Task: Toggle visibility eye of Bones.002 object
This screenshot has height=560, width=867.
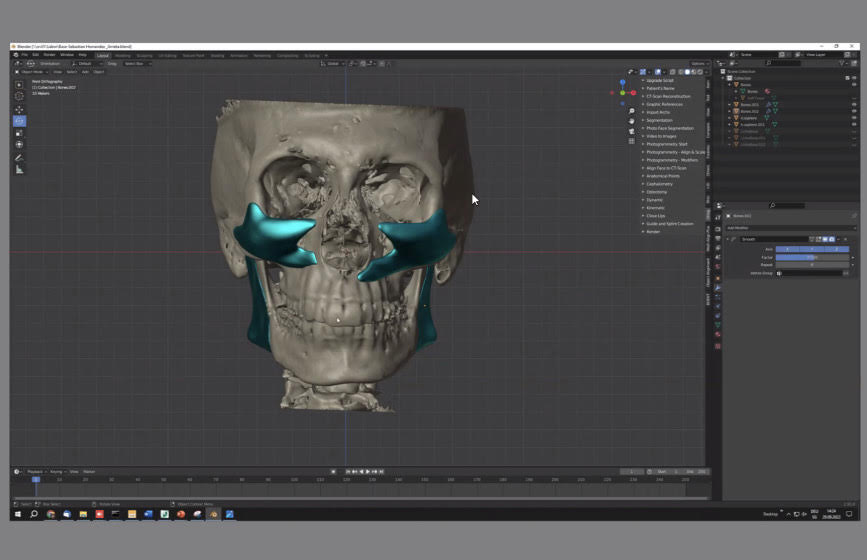Action: pos(854,111)
